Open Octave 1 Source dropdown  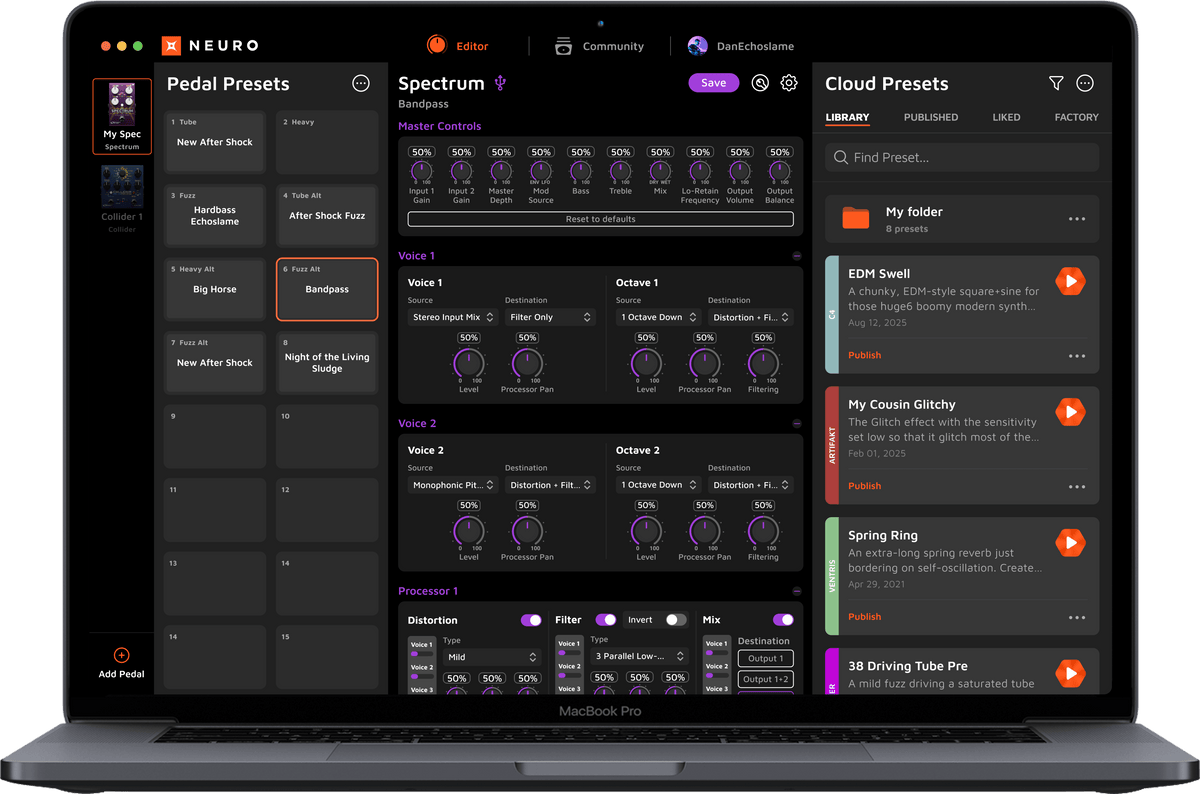coord(659,317)
